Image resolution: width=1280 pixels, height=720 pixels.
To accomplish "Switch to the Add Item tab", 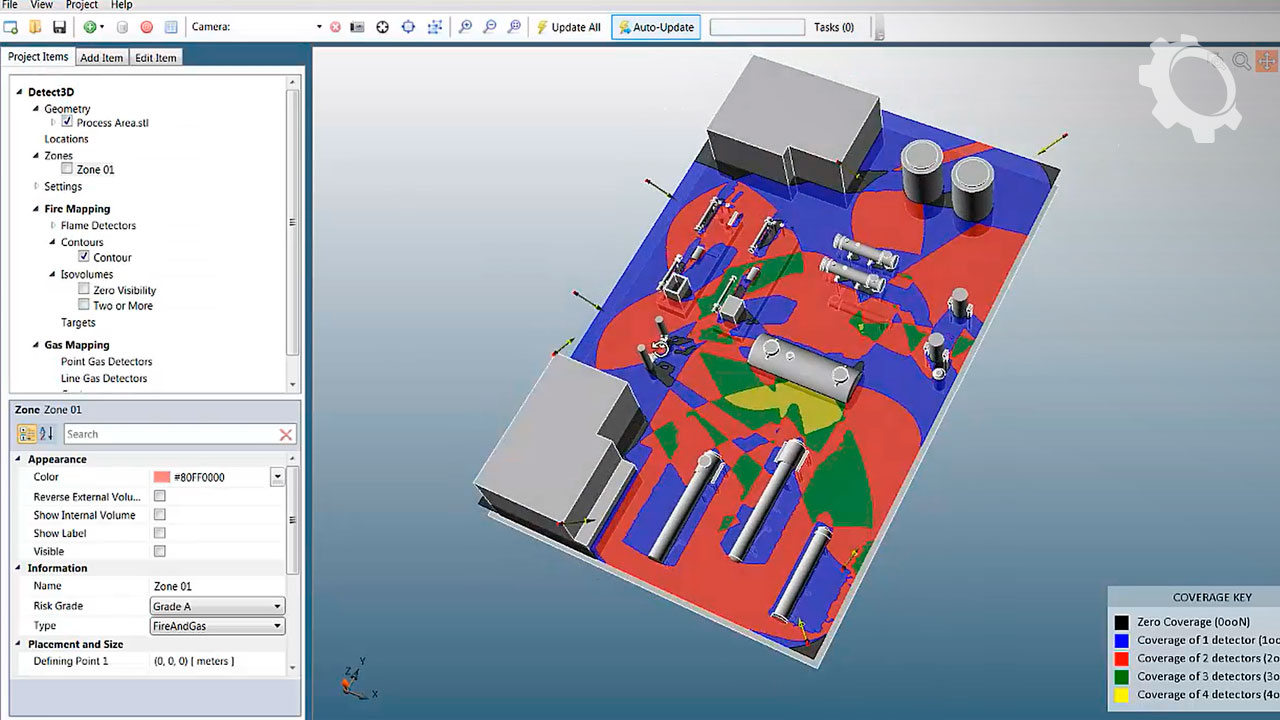I will (101, 58).
